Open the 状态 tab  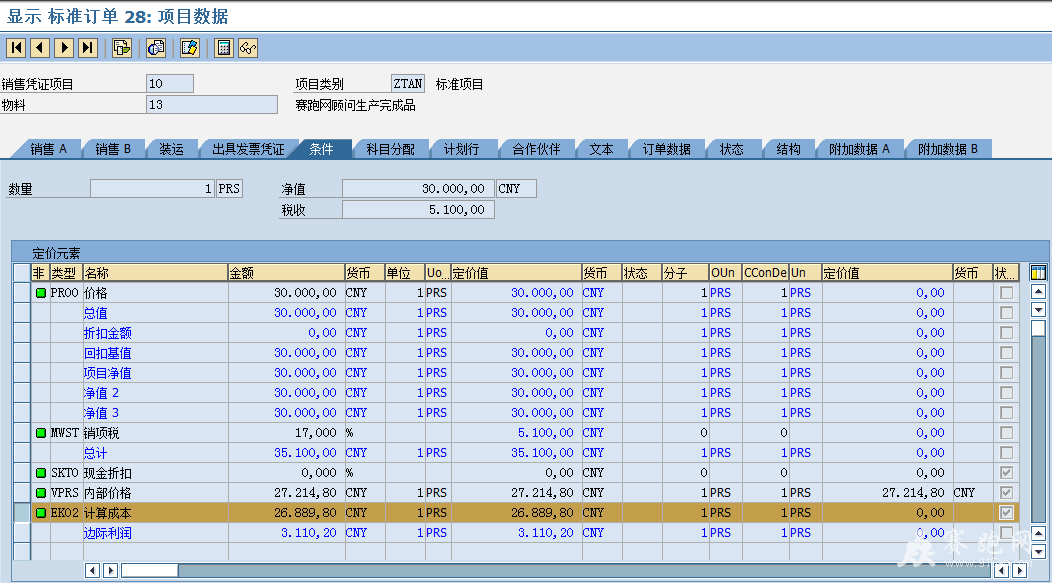pos(732,149)
